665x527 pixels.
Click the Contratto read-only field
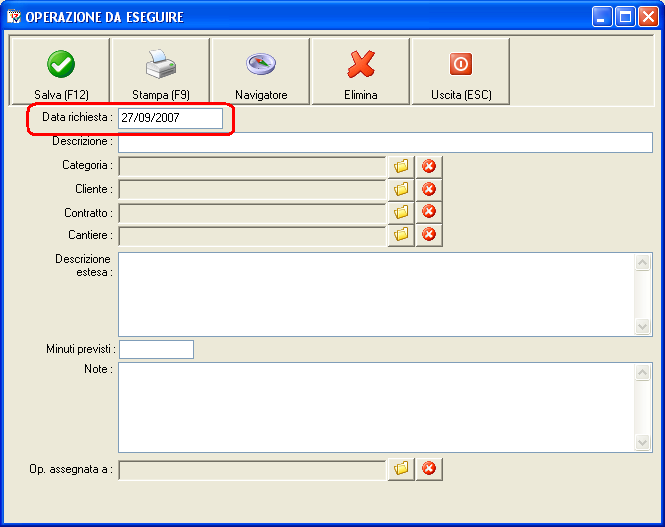[252, 213]
